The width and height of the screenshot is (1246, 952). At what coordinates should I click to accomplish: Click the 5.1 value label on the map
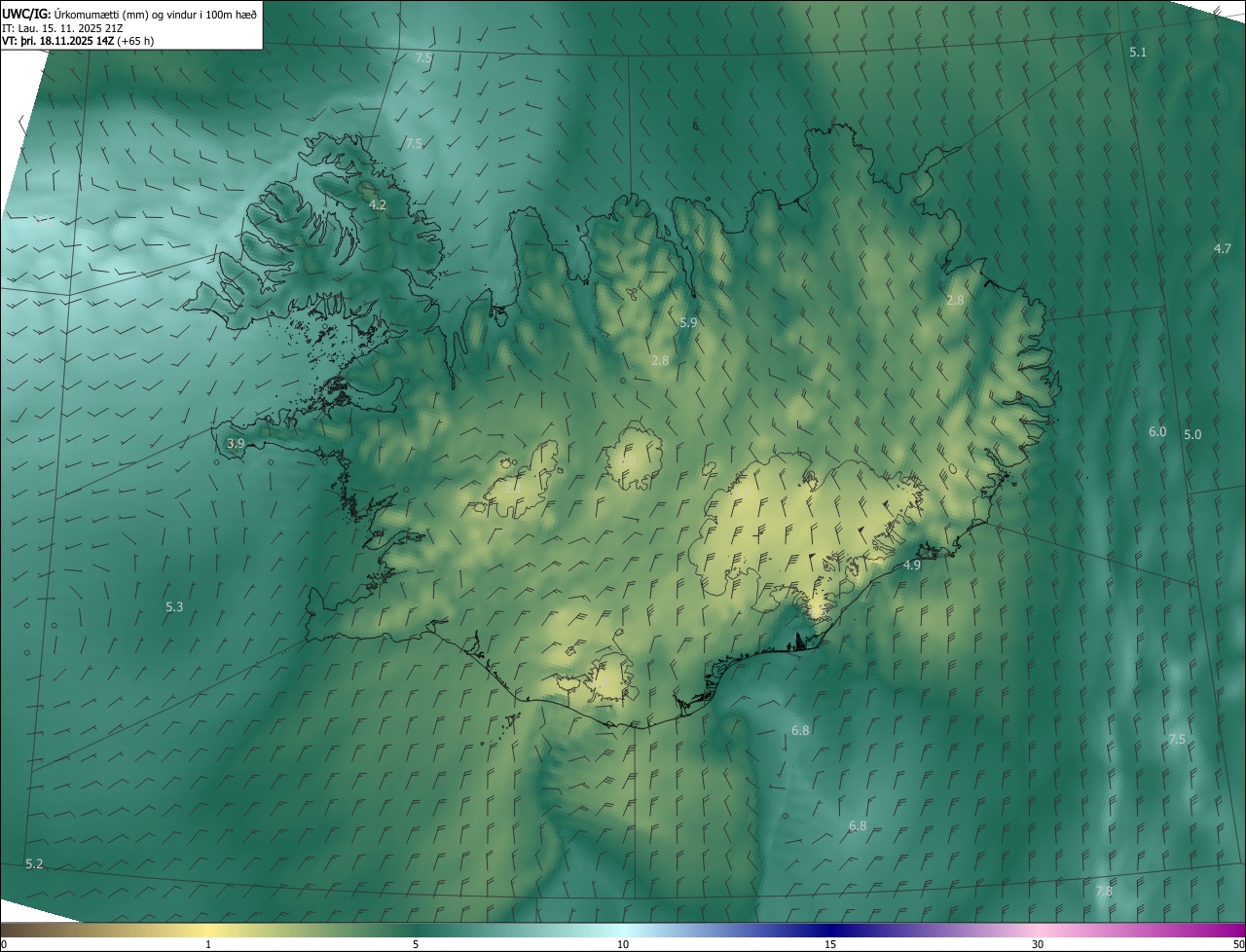pyautogui.click(x=1138, y=53)
